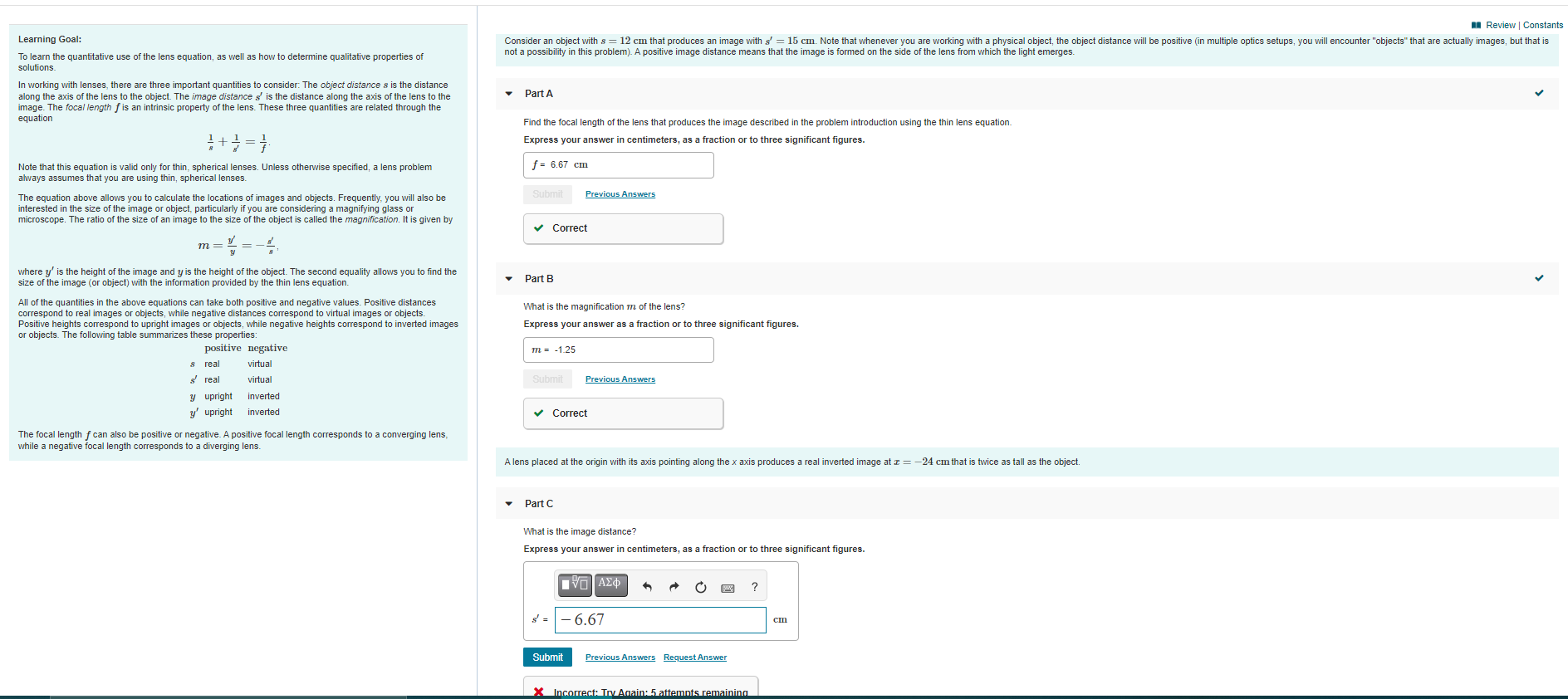This screenshot has height=699, width=1568.
Task: Open the Constants link
Action: tap(1542, 25)
